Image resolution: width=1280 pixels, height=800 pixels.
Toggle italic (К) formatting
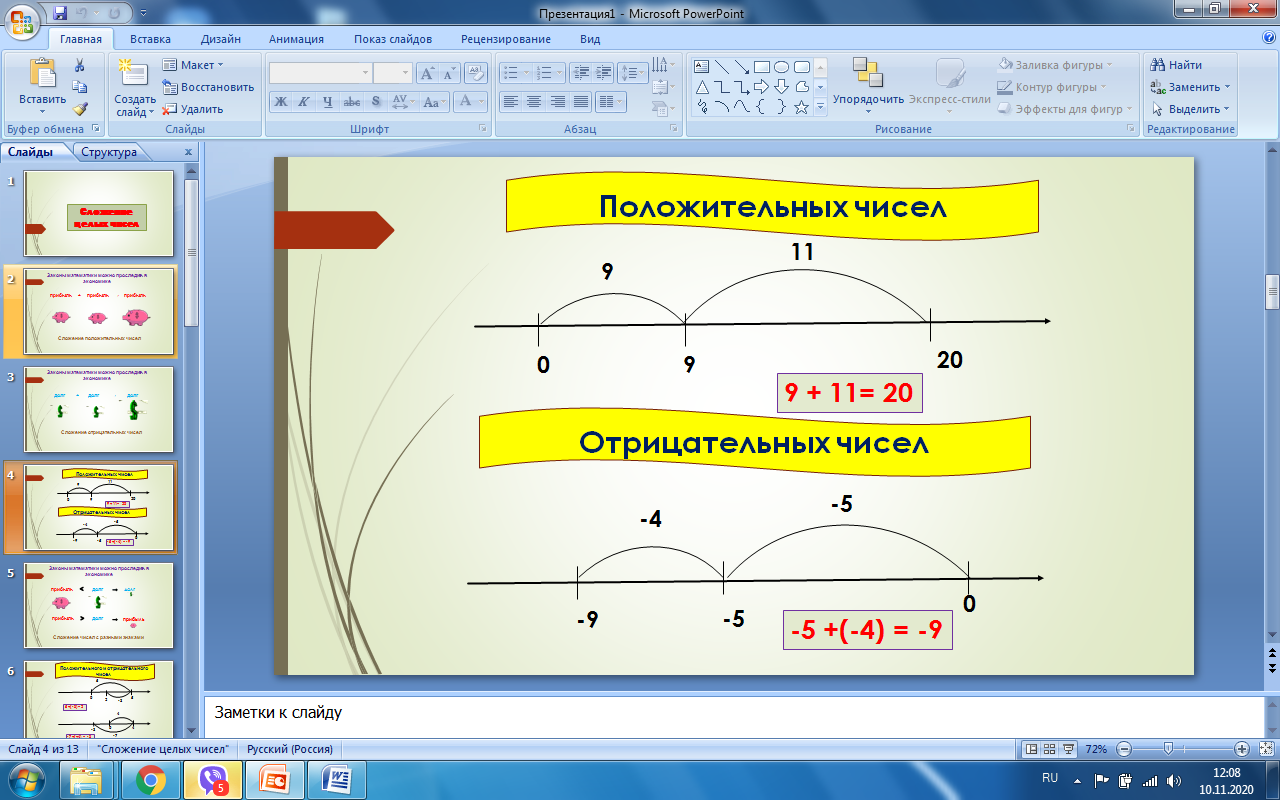303,102
